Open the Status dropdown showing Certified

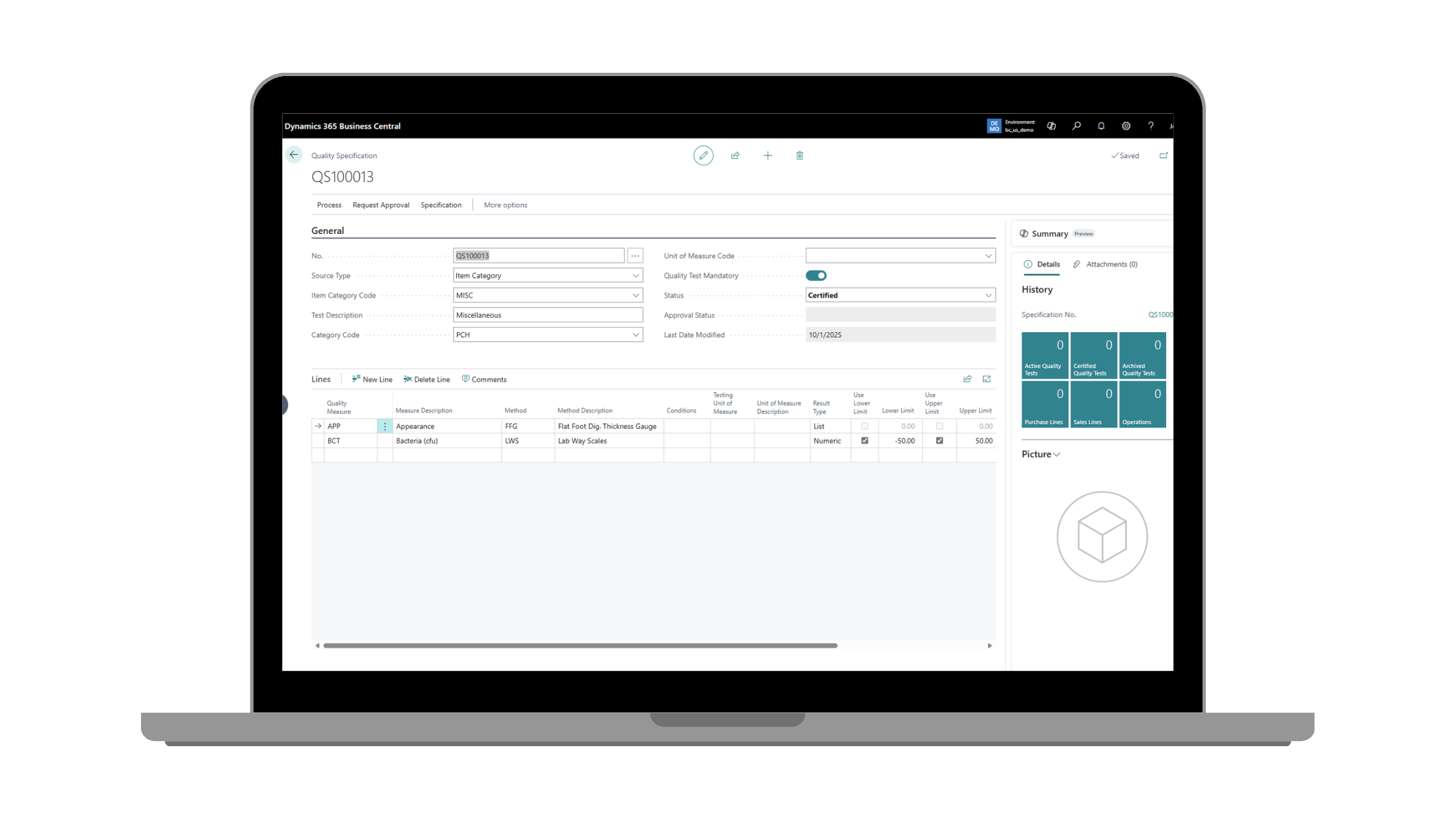pyautogui.click(x=988, y=295)
